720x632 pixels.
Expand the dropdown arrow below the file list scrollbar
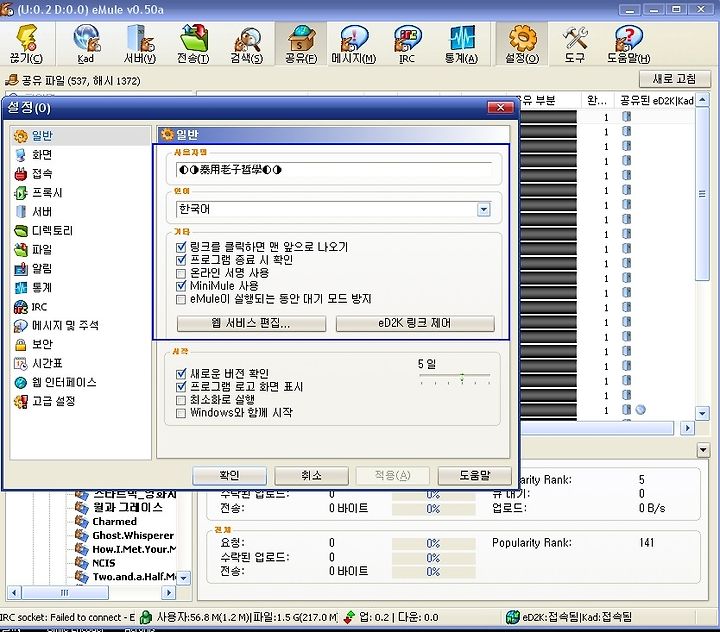point(703,450)
